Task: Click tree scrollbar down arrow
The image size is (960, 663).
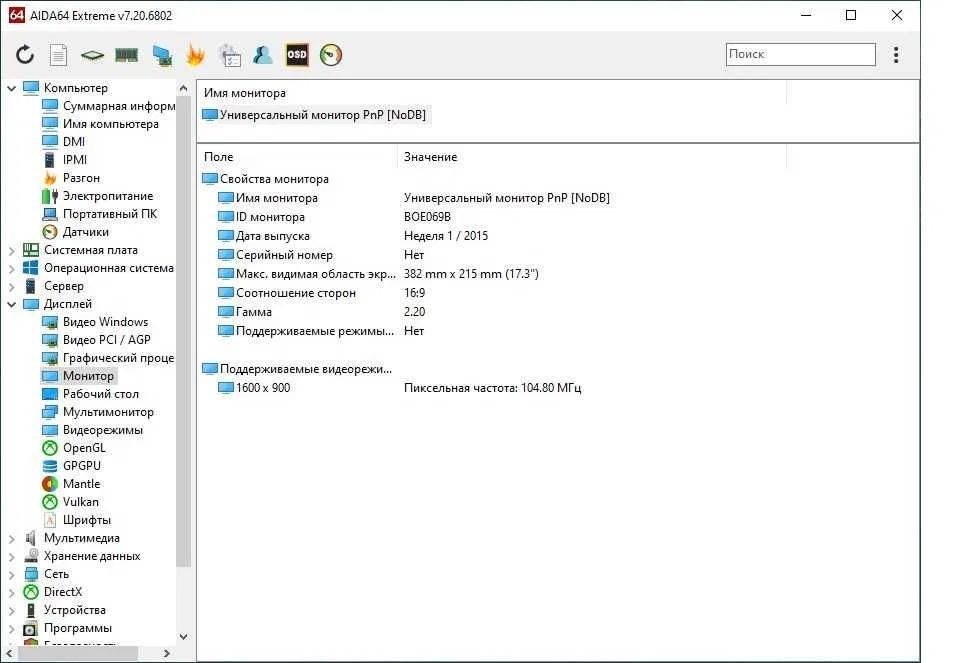Action: click(x=183, y=637)
